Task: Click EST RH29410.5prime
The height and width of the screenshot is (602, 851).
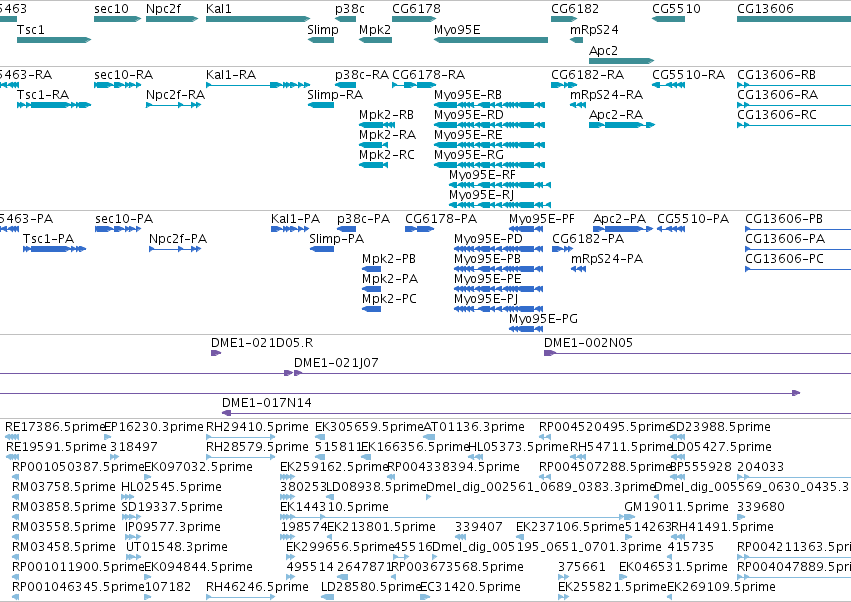Action: (241, 437)
